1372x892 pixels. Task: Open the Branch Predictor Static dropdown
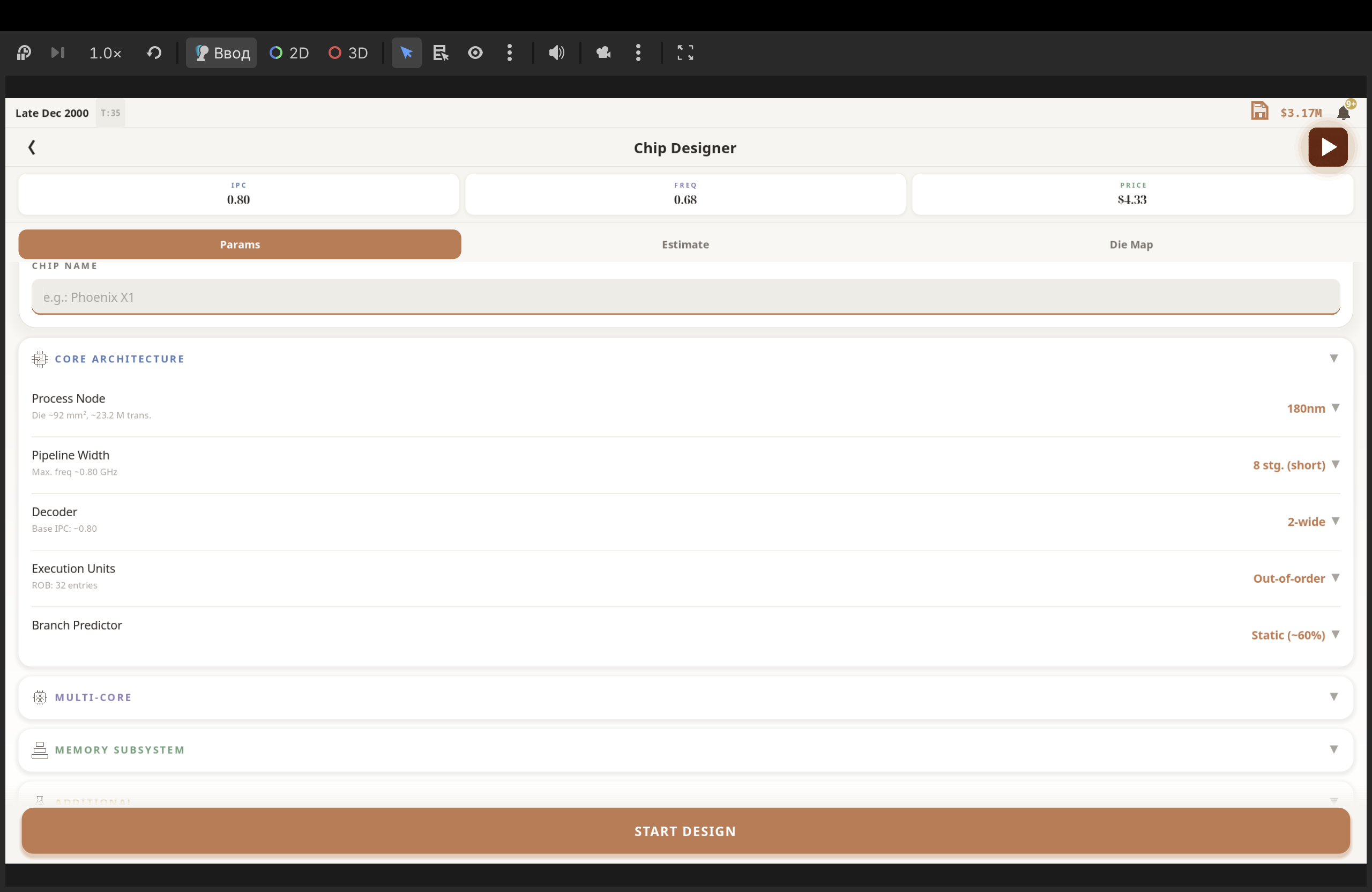pyautogui.click(x=1294, y=635)
